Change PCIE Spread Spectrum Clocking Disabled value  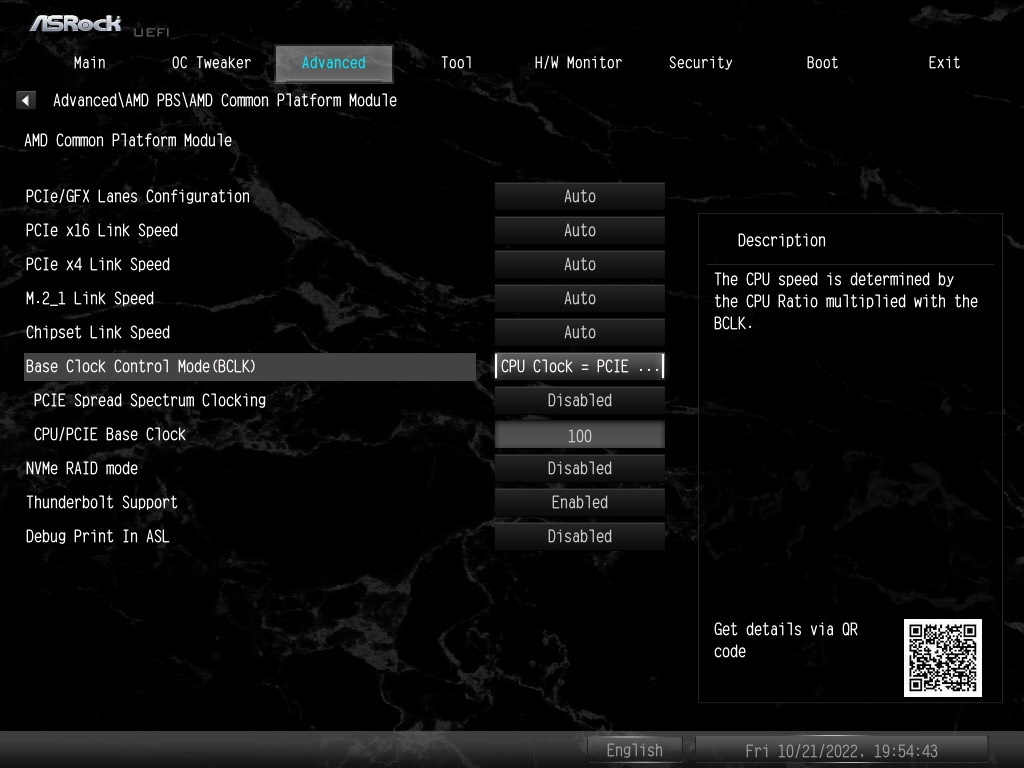(579, 400)
